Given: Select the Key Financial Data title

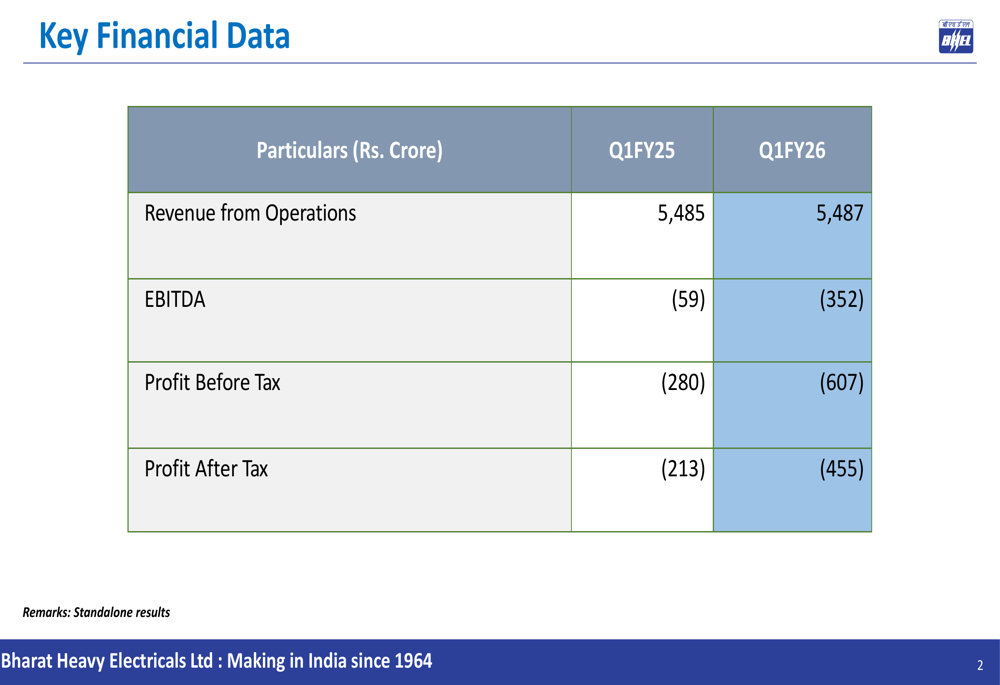Looking at the screenshot, I should tap(165, 36).
